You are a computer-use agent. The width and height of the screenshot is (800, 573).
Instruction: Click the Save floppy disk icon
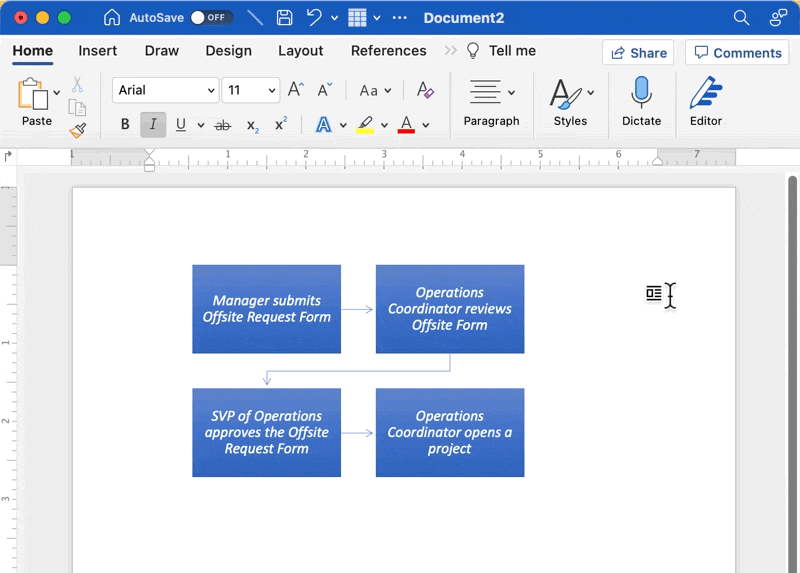click(x=284, y=18)
